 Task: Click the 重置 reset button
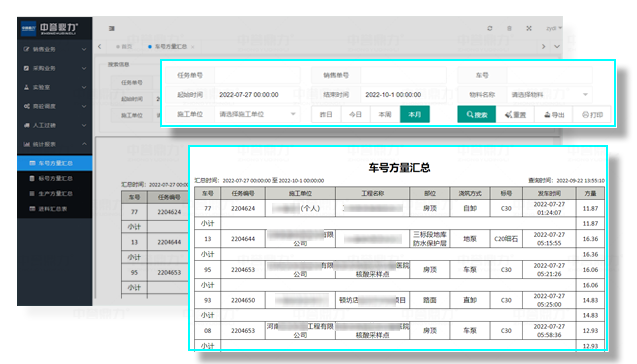click(x=515, y=115)
